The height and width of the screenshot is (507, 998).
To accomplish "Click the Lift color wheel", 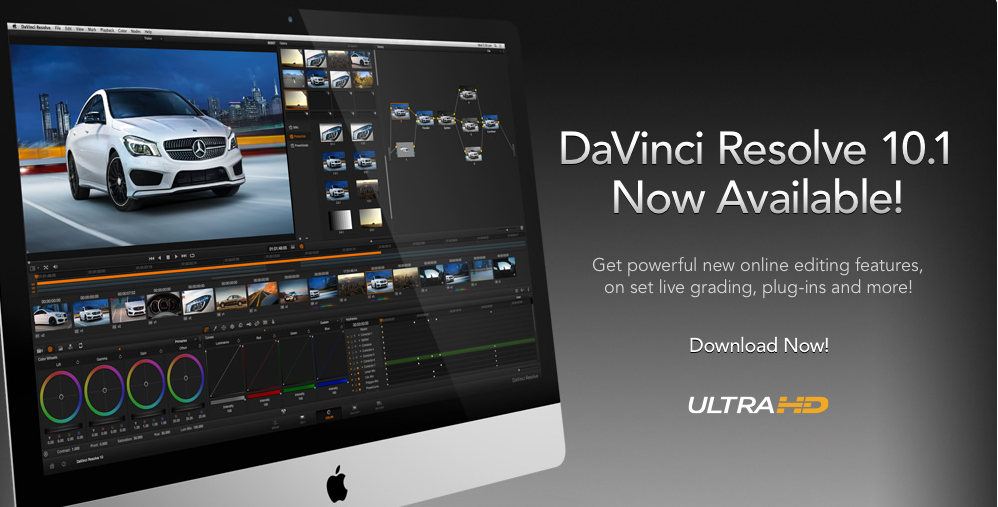I will coord(61,396).
